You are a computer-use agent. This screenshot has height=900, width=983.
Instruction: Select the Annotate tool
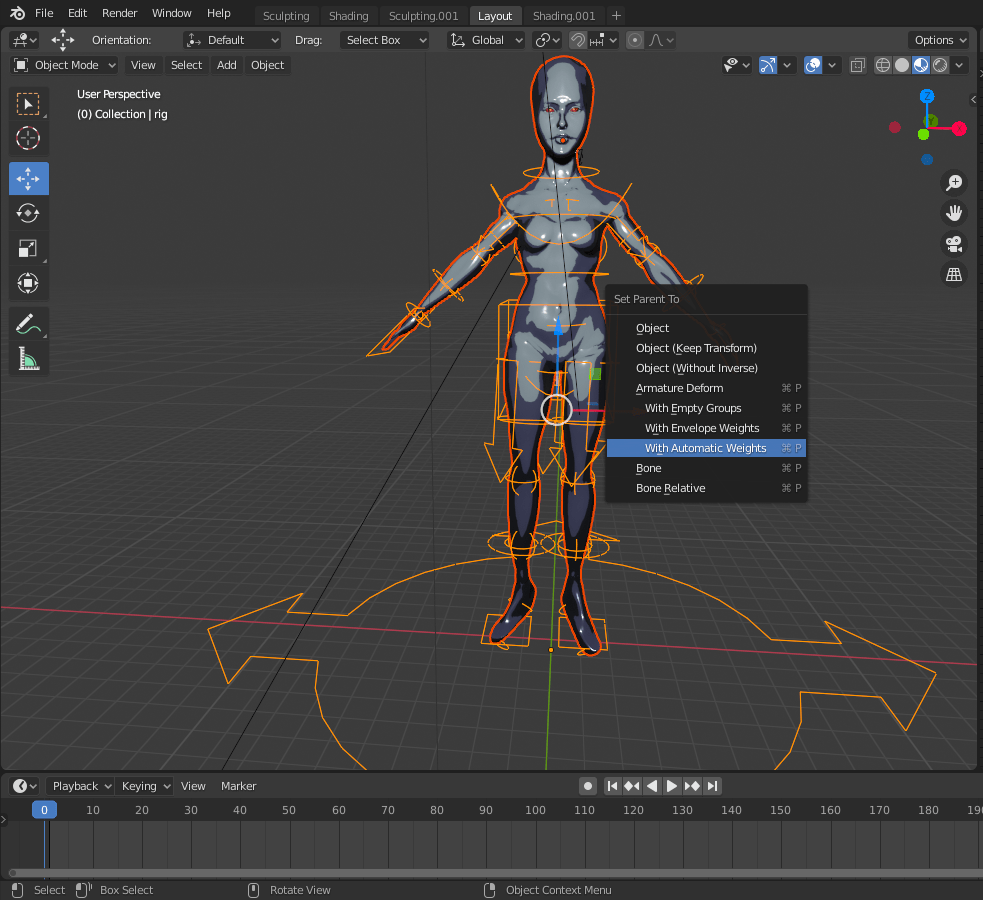tap(28, 323)
